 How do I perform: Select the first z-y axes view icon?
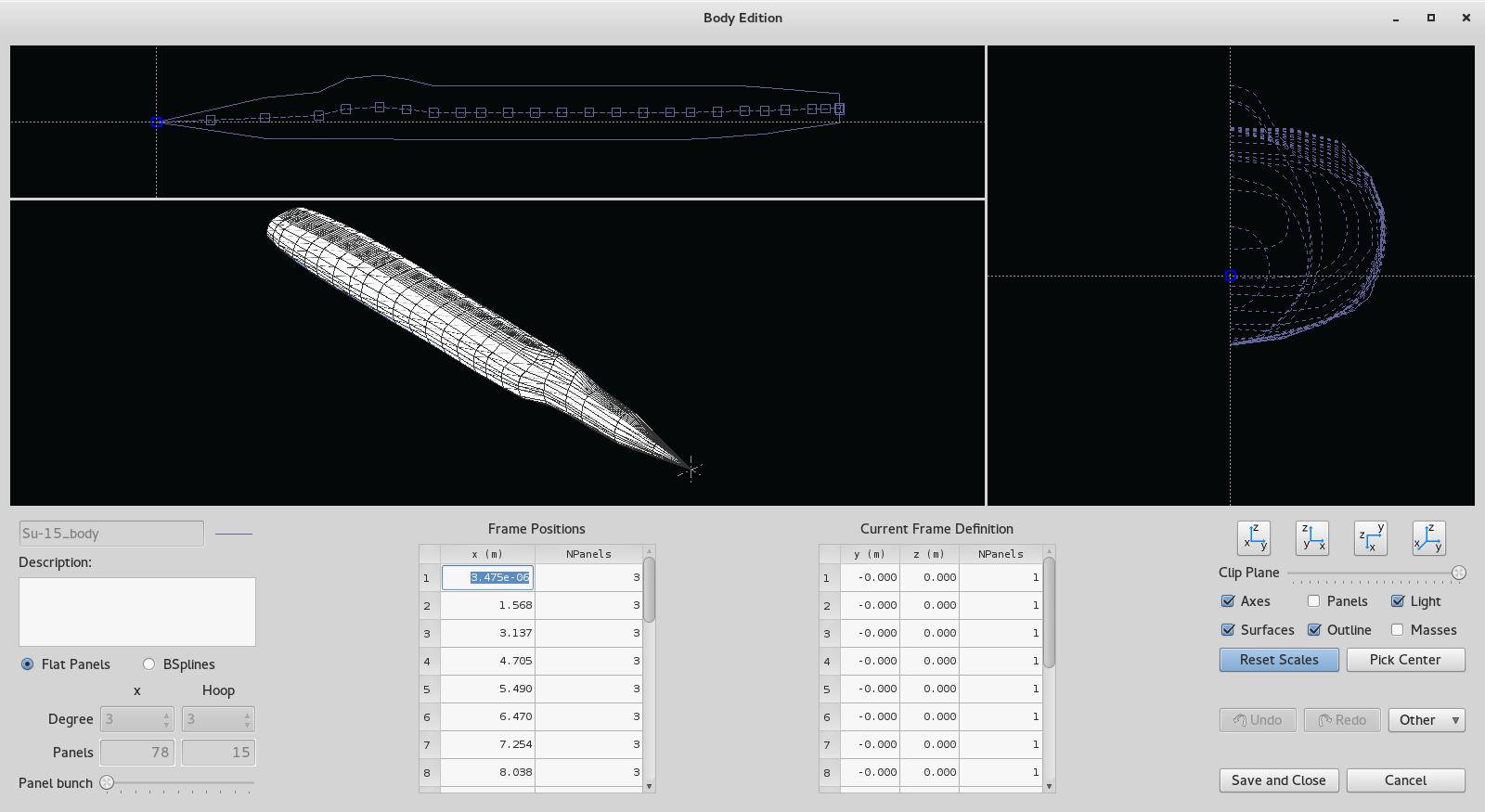click(x=1254, y=538)
